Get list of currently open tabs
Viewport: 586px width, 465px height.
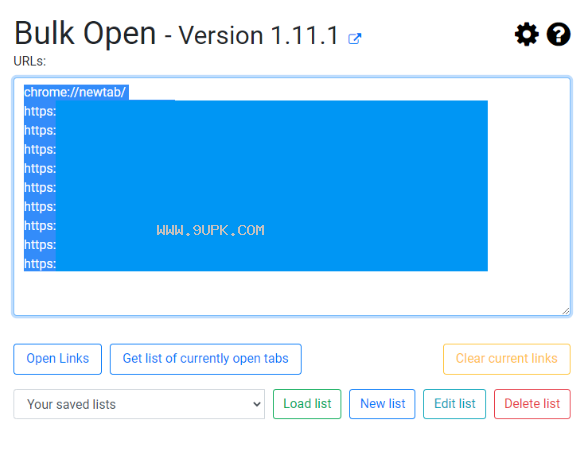[206, 359]
